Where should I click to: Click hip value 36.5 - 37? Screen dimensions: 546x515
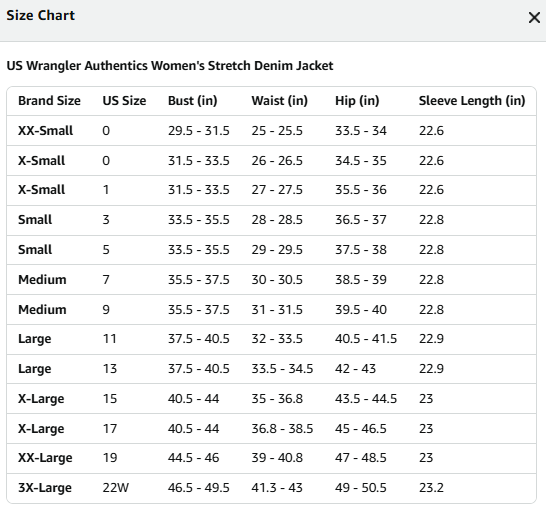pos(361,220)
